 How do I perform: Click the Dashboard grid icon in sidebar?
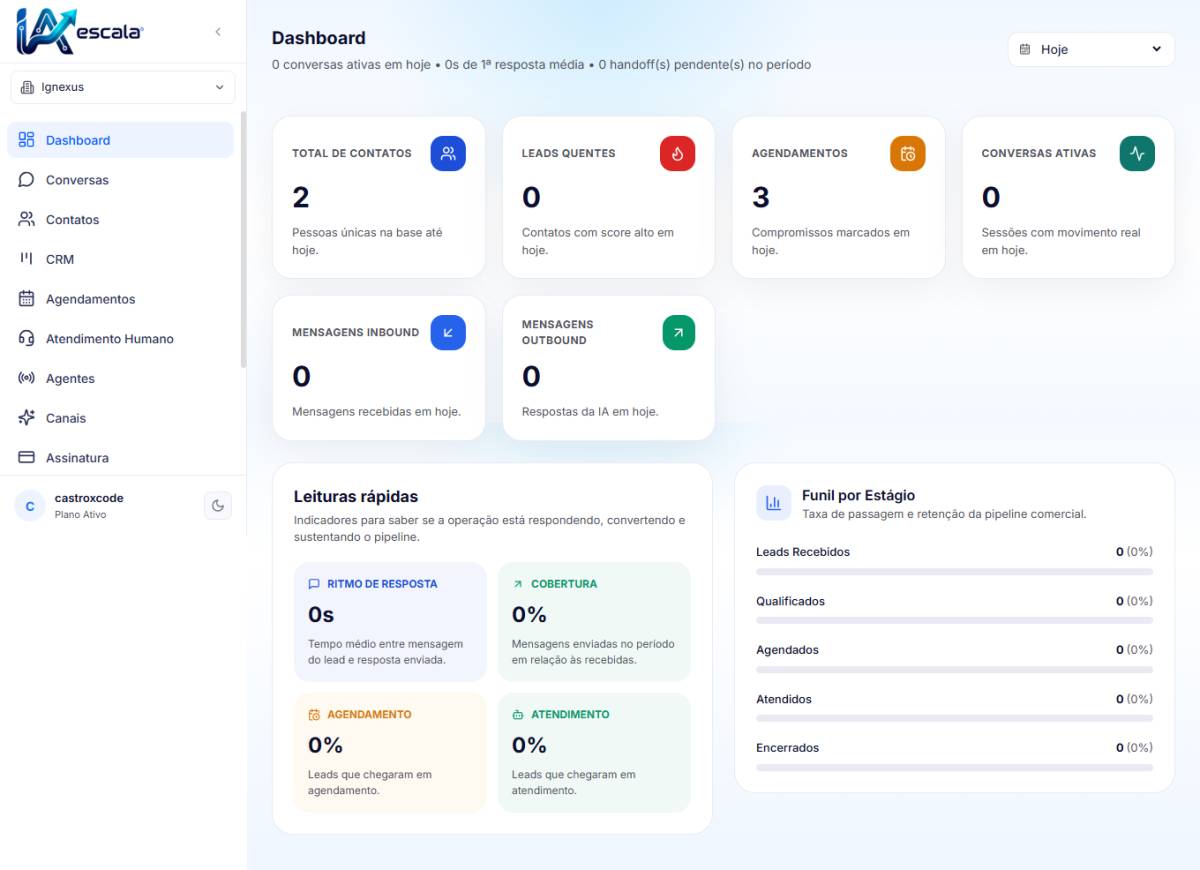[x=27, y=140]
